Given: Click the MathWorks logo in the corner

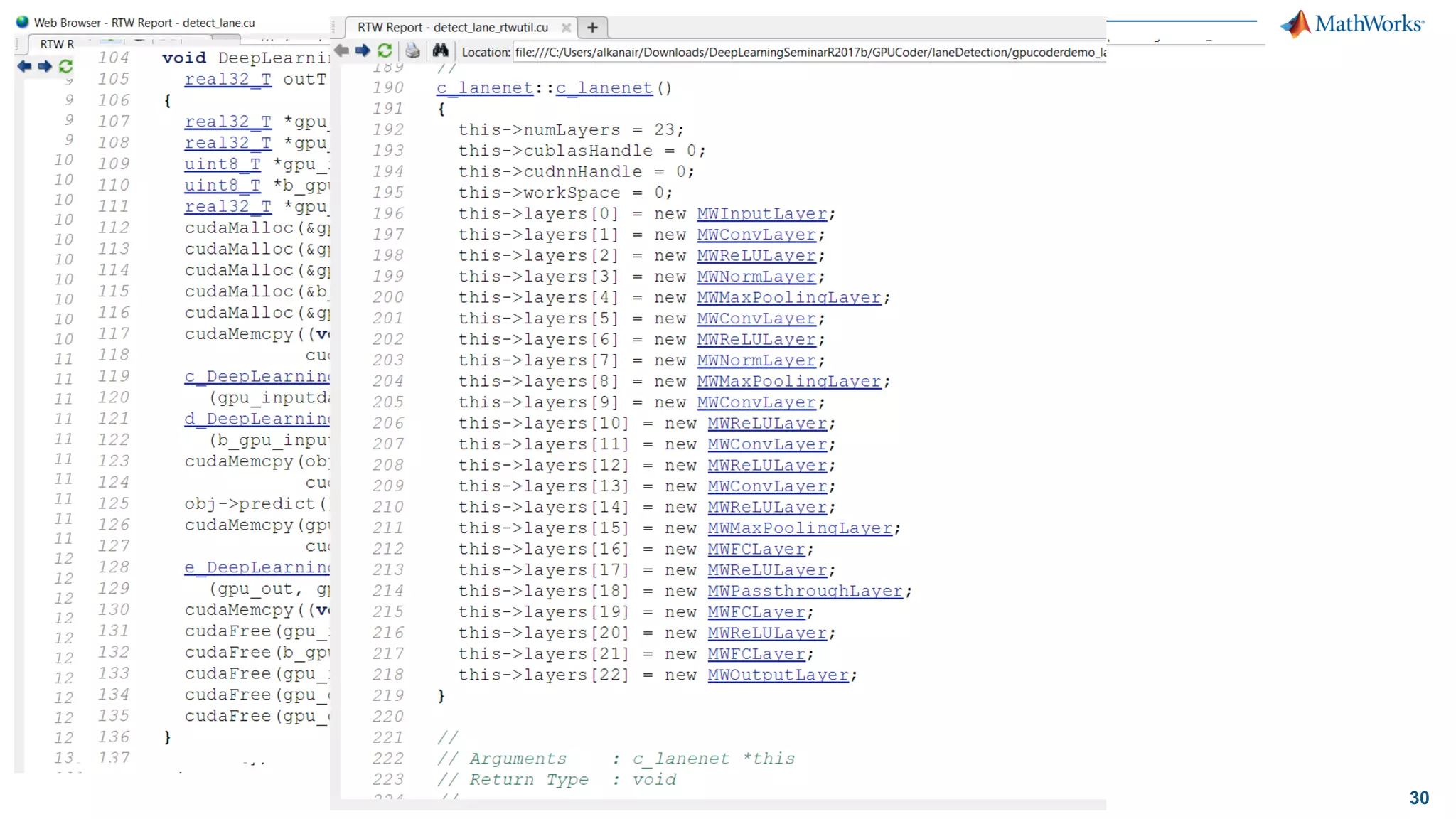Looking at the screenshot, I should click(x=1351, y=24).
